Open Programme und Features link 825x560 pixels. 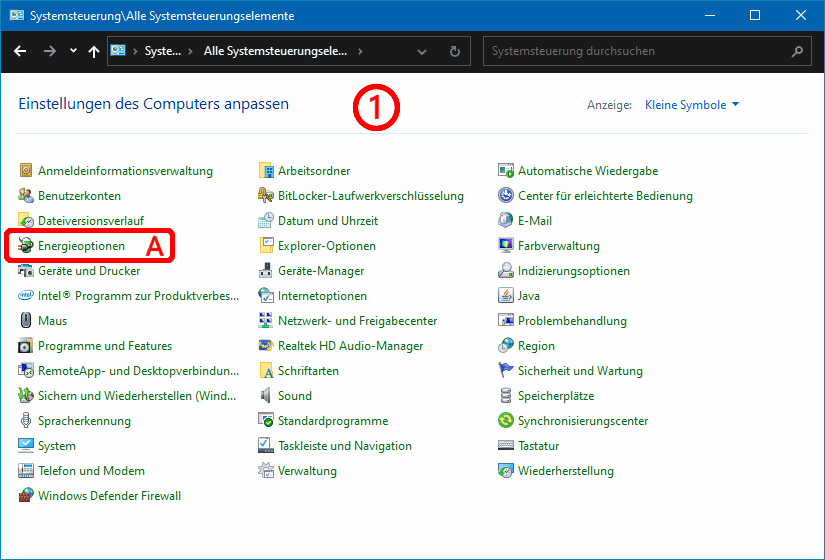click(105, 346)
